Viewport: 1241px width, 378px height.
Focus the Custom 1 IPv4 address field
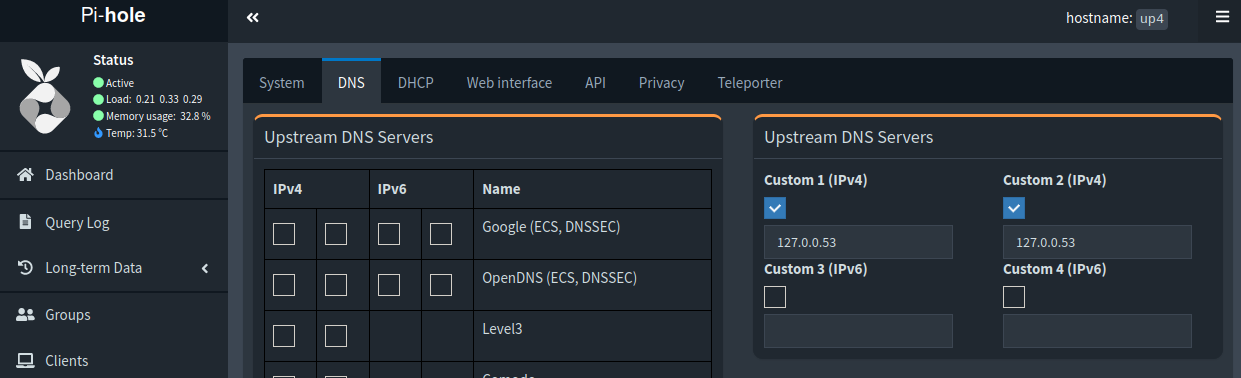(858, 242)
